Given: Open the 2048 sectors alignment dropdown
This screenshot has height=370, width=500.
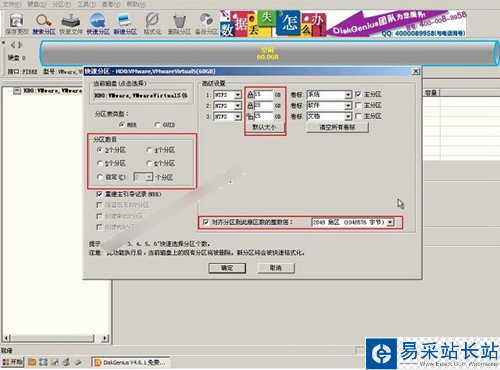Looking at the screenshot, I should click(390, 222).
